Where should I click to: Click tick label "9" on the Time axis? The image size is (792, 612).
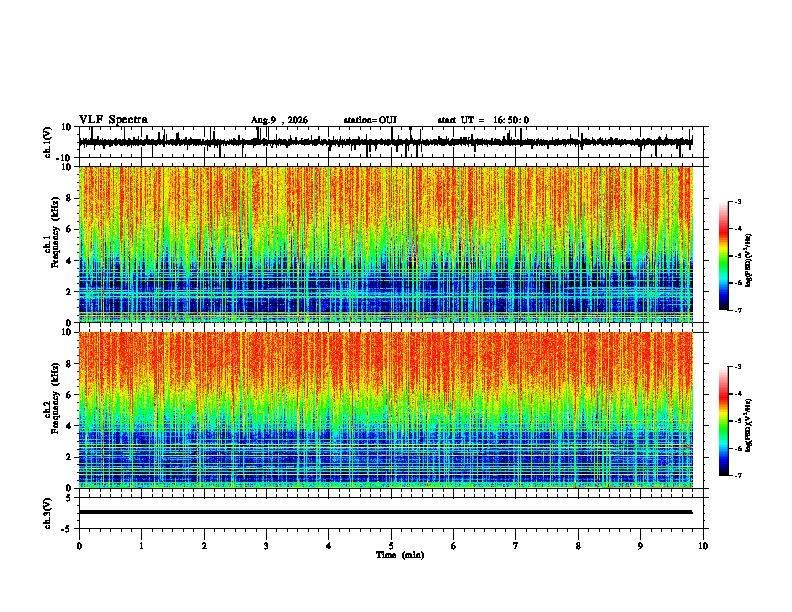640,546
